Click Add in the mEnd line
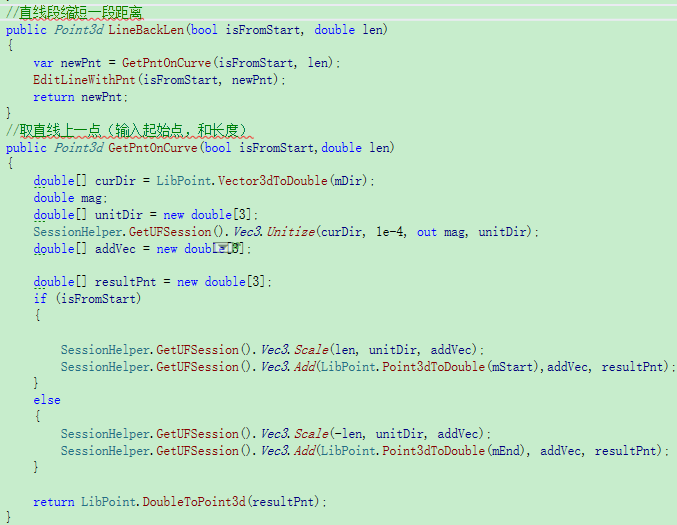 tap(304, 451)
